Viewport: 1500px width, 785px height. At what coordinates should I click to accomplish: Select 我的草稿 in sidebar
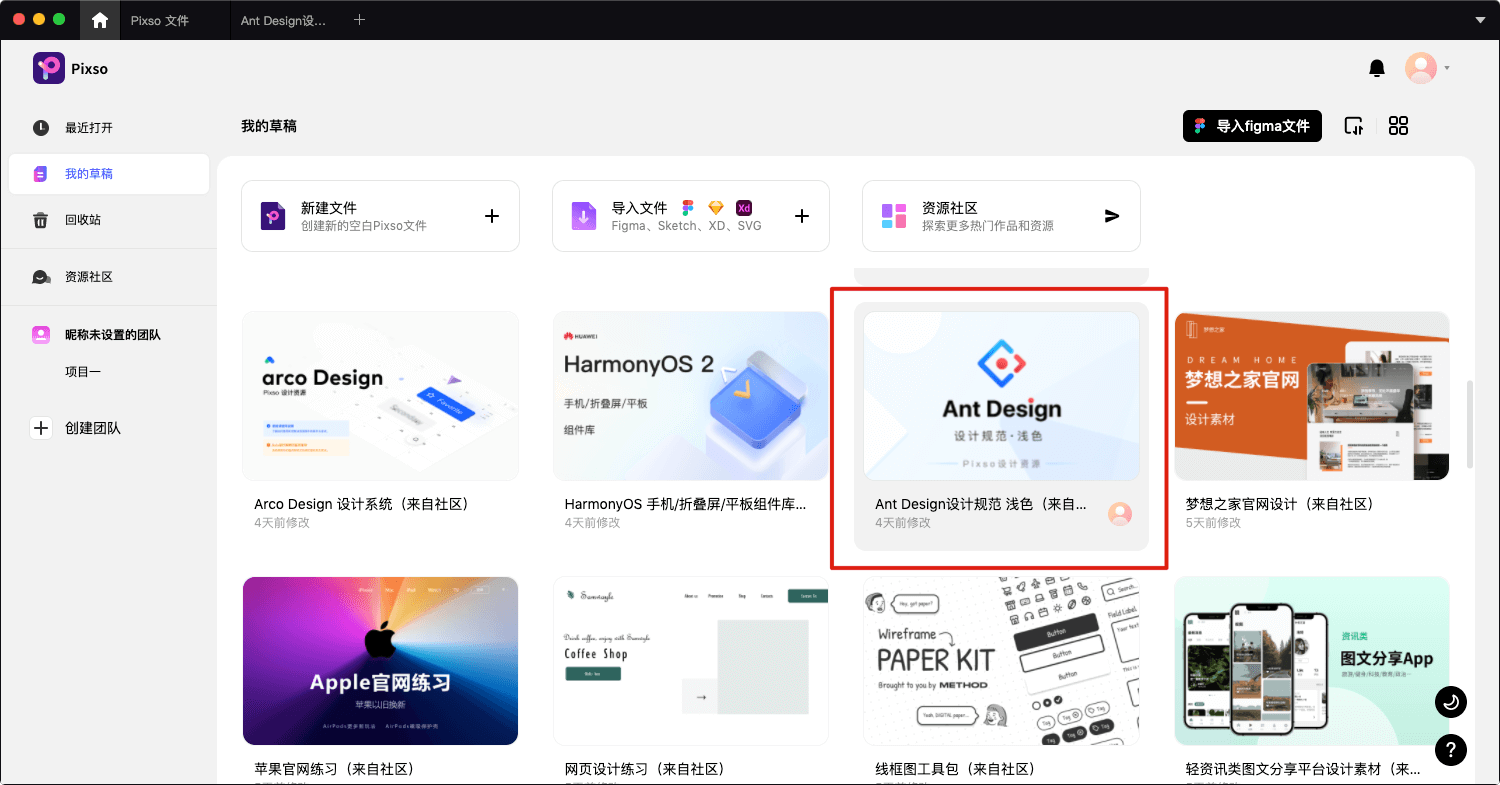click(109, 174)
